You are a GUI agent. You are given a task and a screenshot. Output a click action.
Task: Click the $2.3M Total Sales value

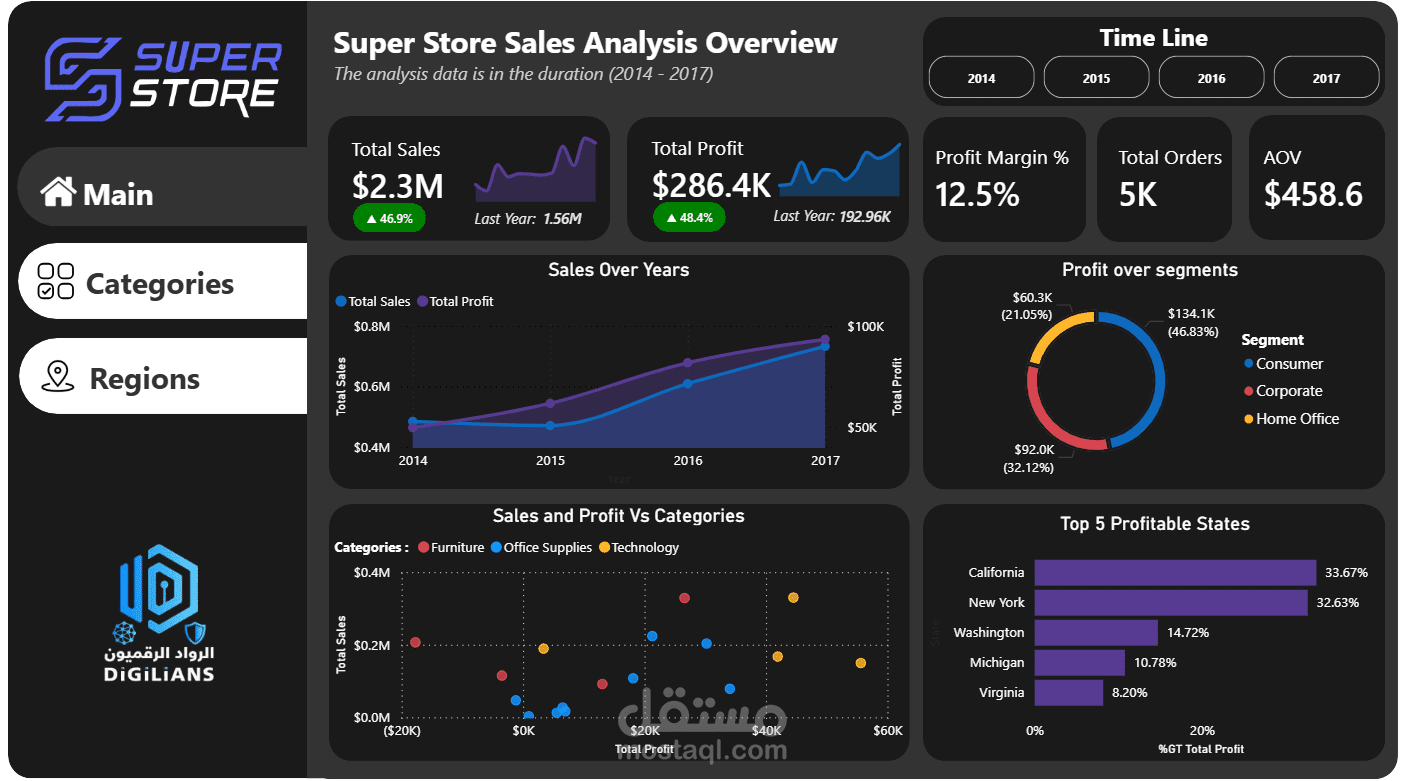point(397,185)
